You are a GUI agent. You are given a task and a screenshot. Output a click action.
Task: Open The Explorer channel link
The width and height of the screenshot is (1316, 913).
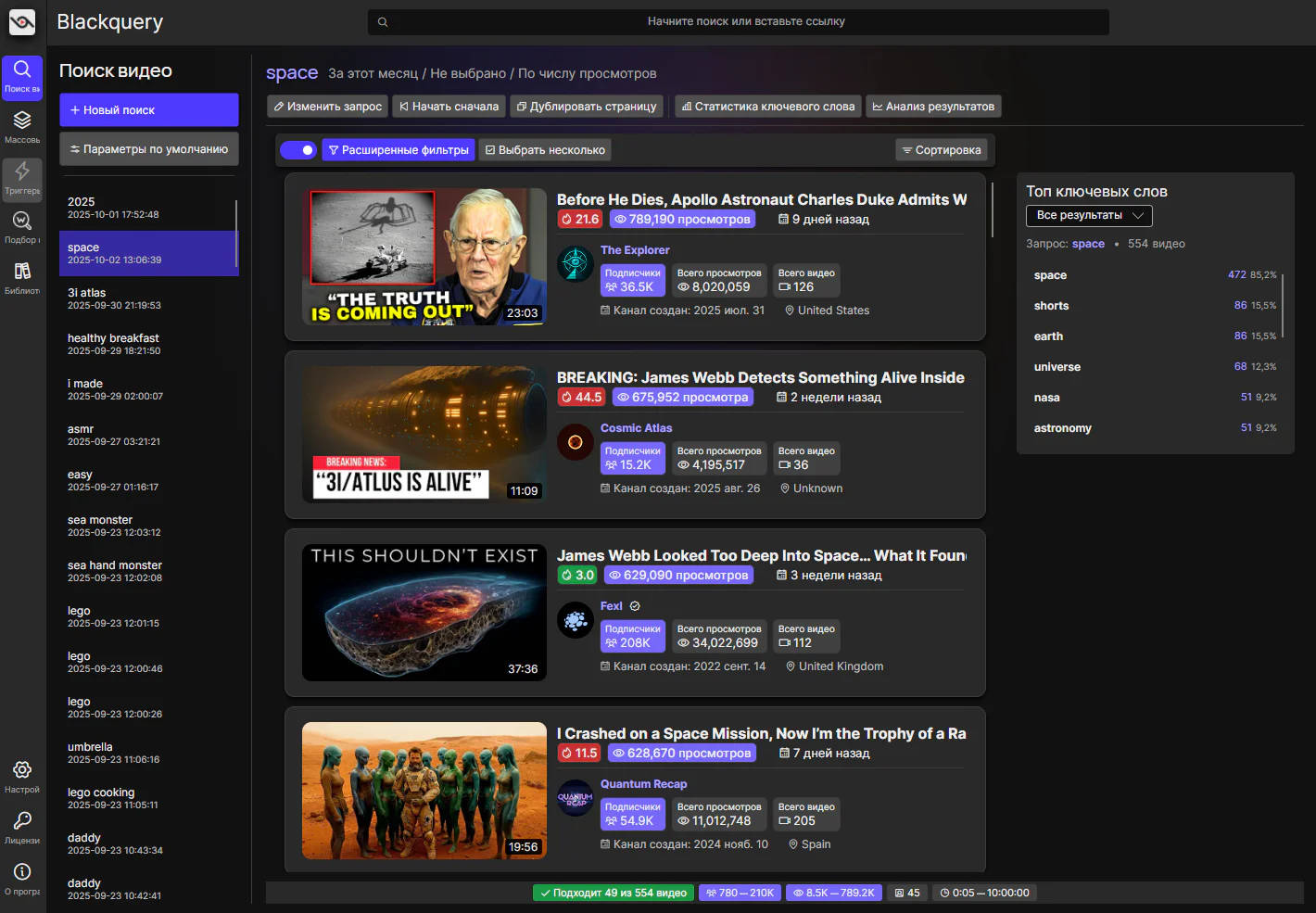coord(635,250)
